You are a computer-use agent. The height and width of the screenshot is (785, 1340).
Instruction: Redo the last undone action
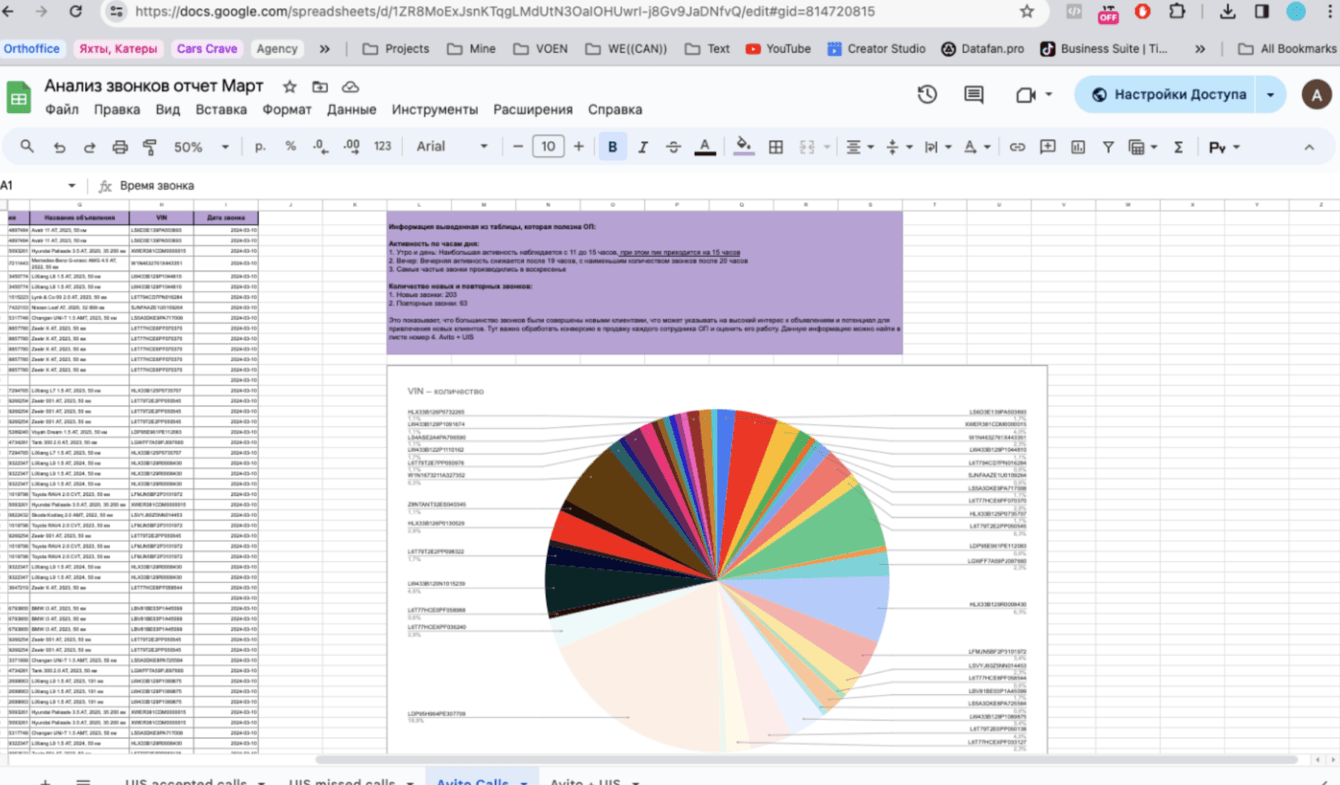(89, 147)
